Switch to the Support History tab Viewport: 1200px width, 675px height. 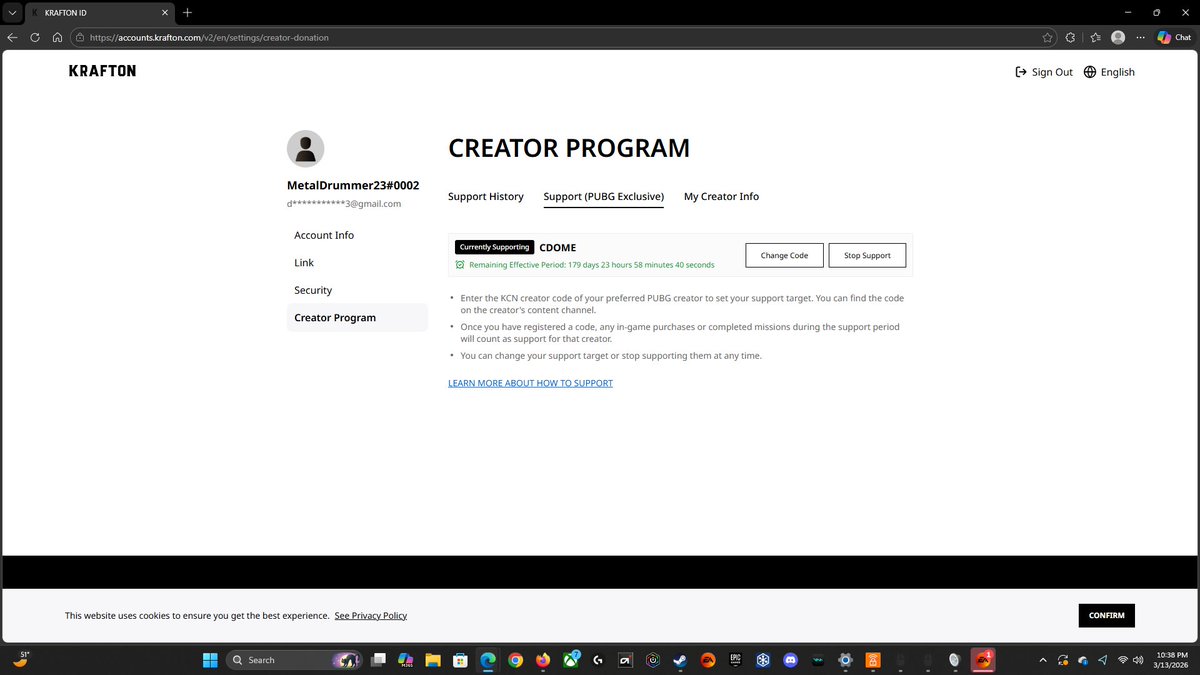click(486, 197)
